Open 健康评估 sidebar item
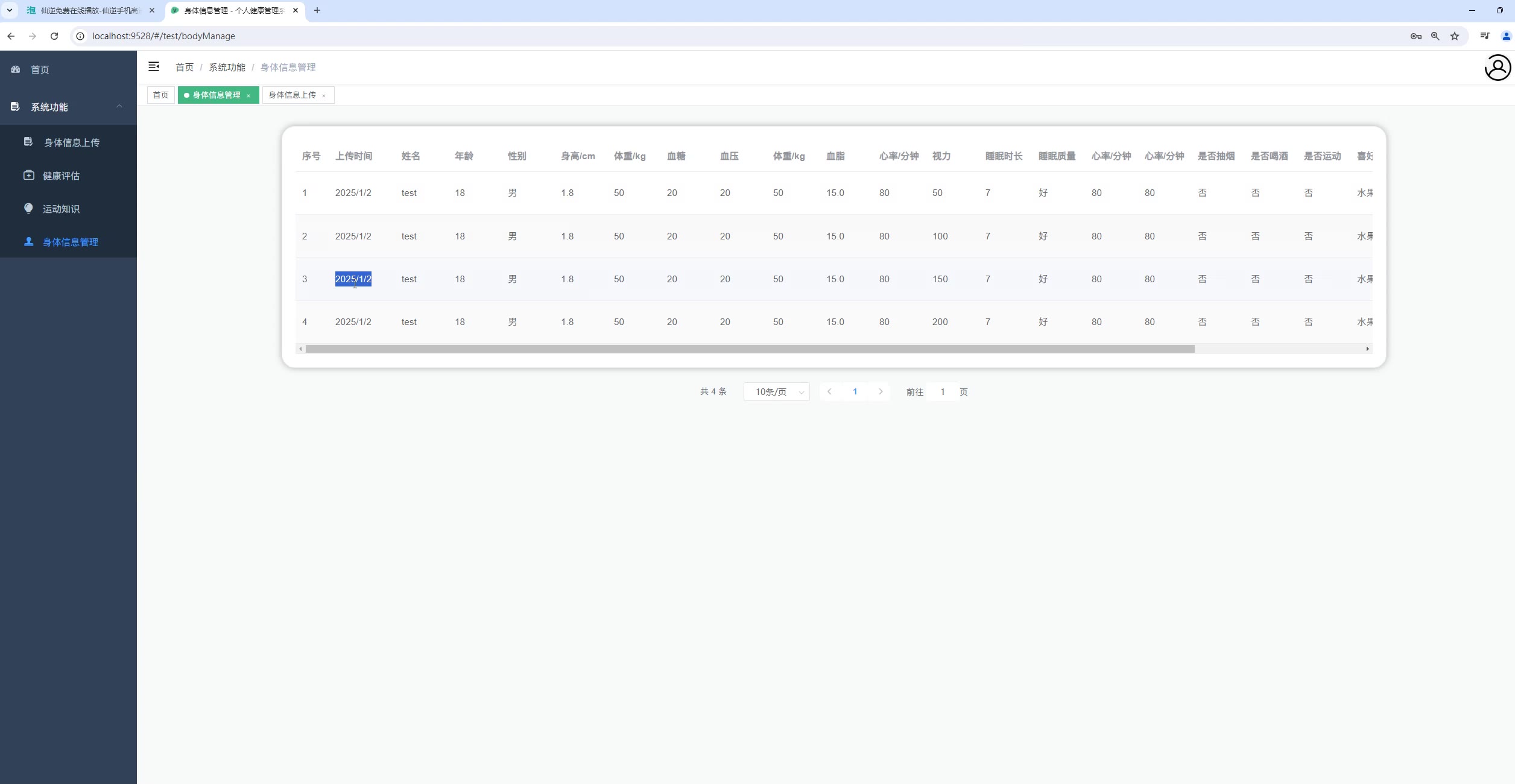 [68, 175]
